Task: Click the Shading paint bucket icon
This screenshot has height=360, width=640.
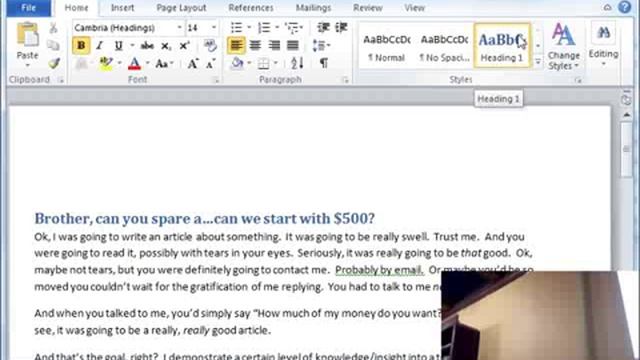Action: point(237,63)
